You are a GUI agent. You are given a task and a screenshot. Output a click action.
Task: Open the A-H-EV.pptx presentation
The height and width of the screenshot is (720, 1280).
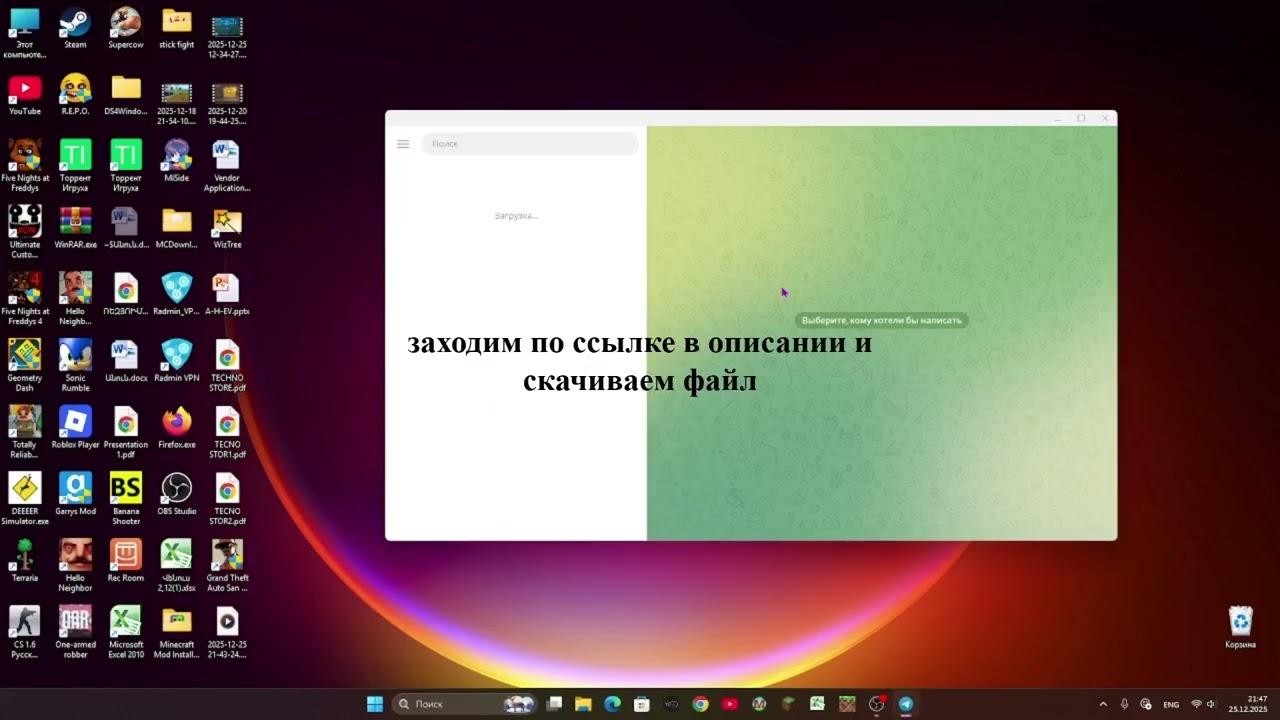227,294
